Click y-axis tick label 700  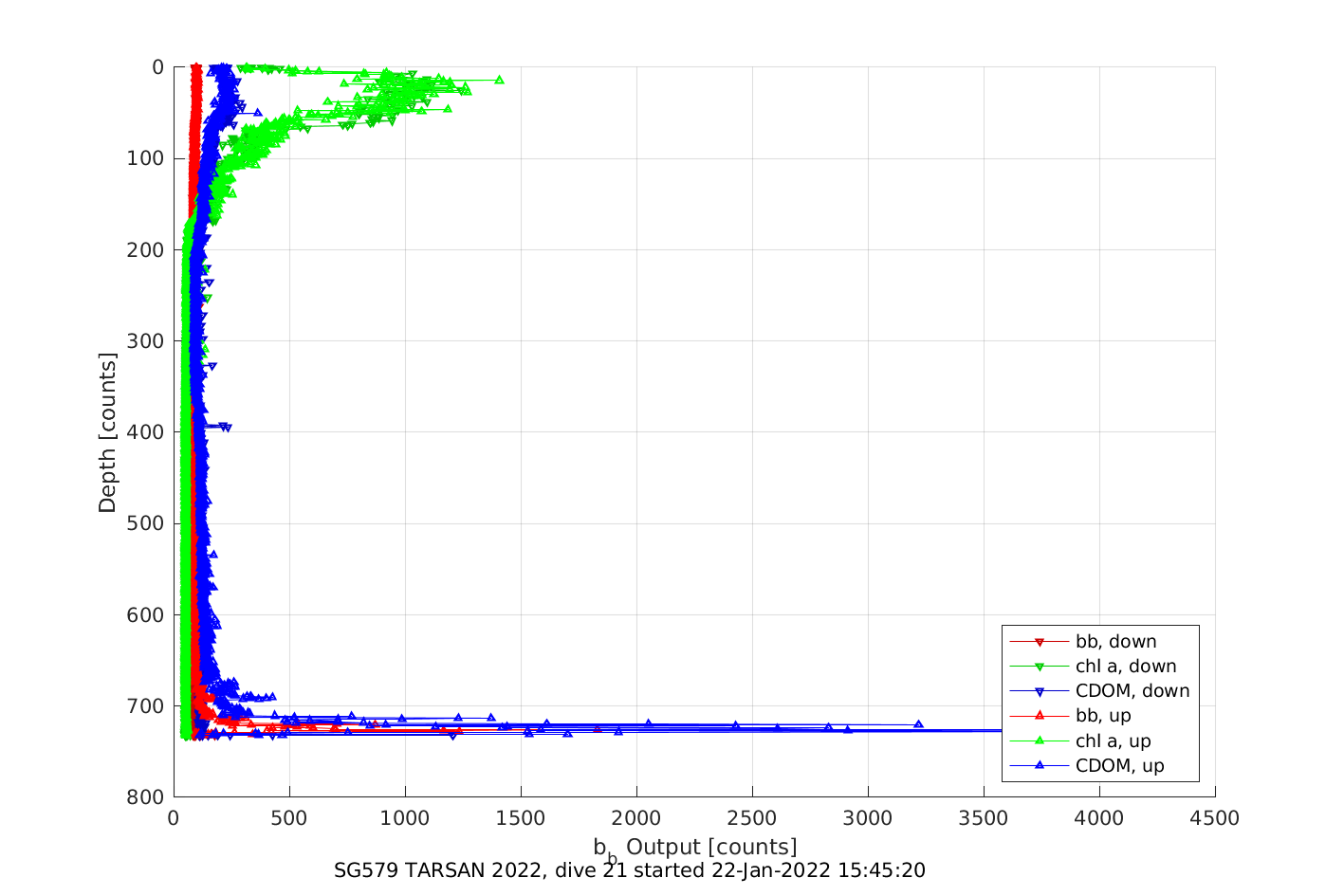146,706
